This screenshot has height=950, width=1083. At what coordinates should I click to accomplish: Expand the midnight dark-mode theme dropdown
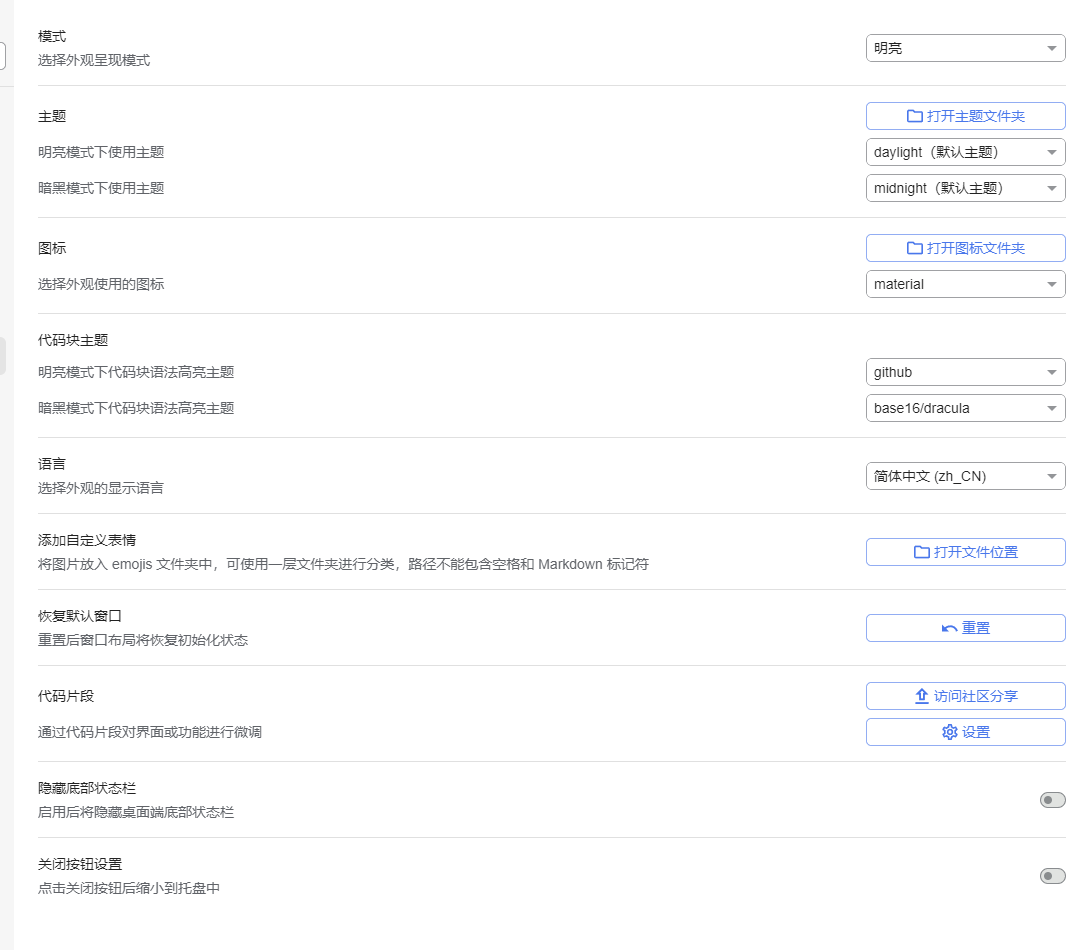(x=965, y=188)
